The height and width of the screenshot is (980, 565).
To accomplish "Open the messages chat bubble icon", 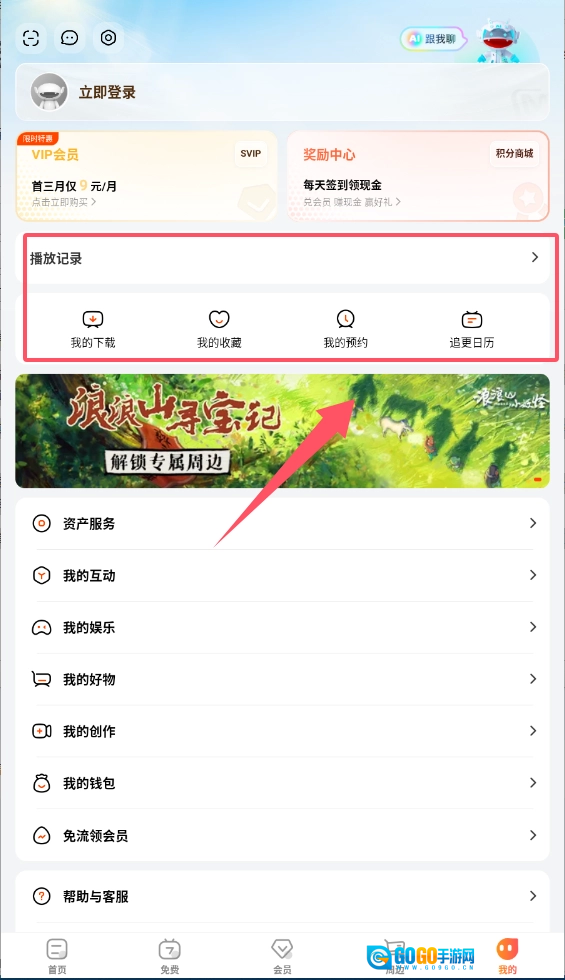I will point(69,38).
